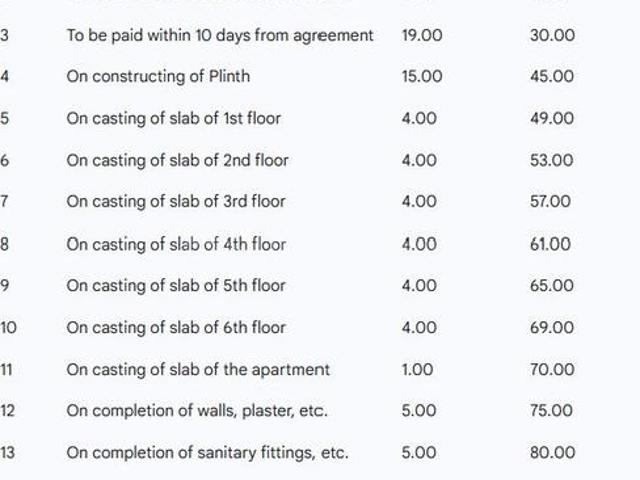Click 'To be paid within 10 days from agreement'

point(220,35)
